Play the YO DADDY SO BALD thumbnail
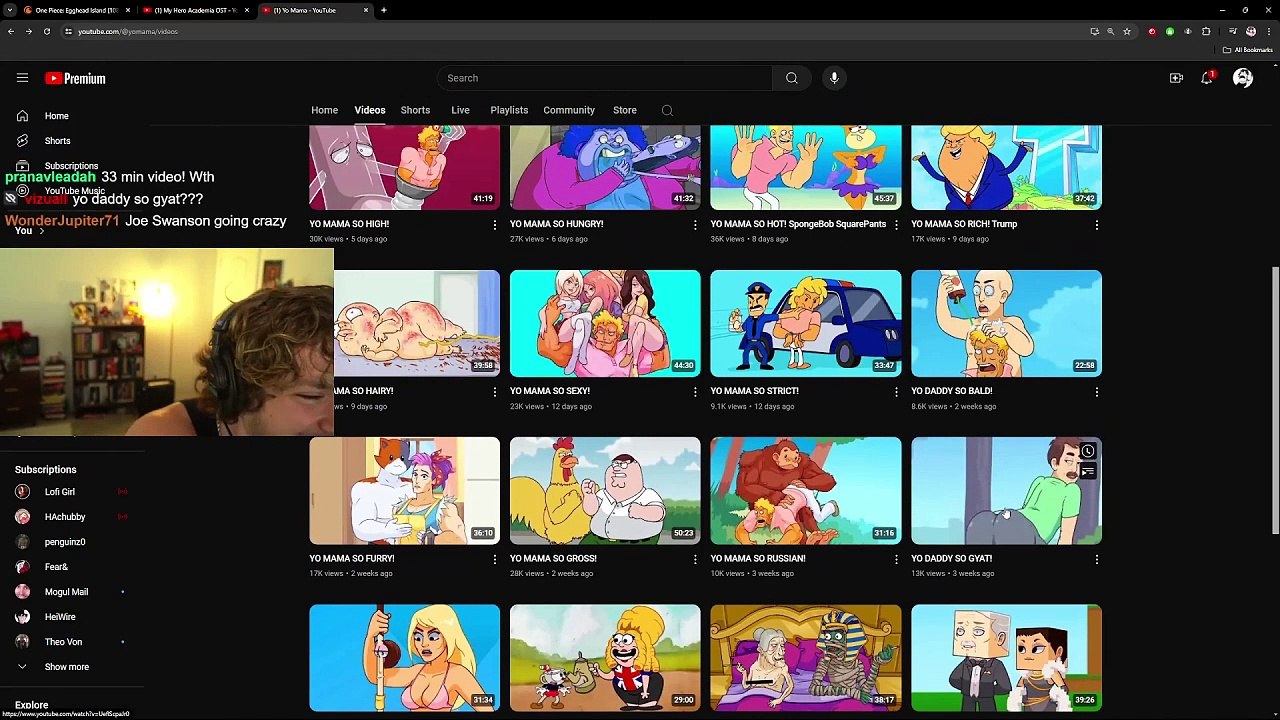Screen dimensions: 1280x720 [x=1007, y=324]
